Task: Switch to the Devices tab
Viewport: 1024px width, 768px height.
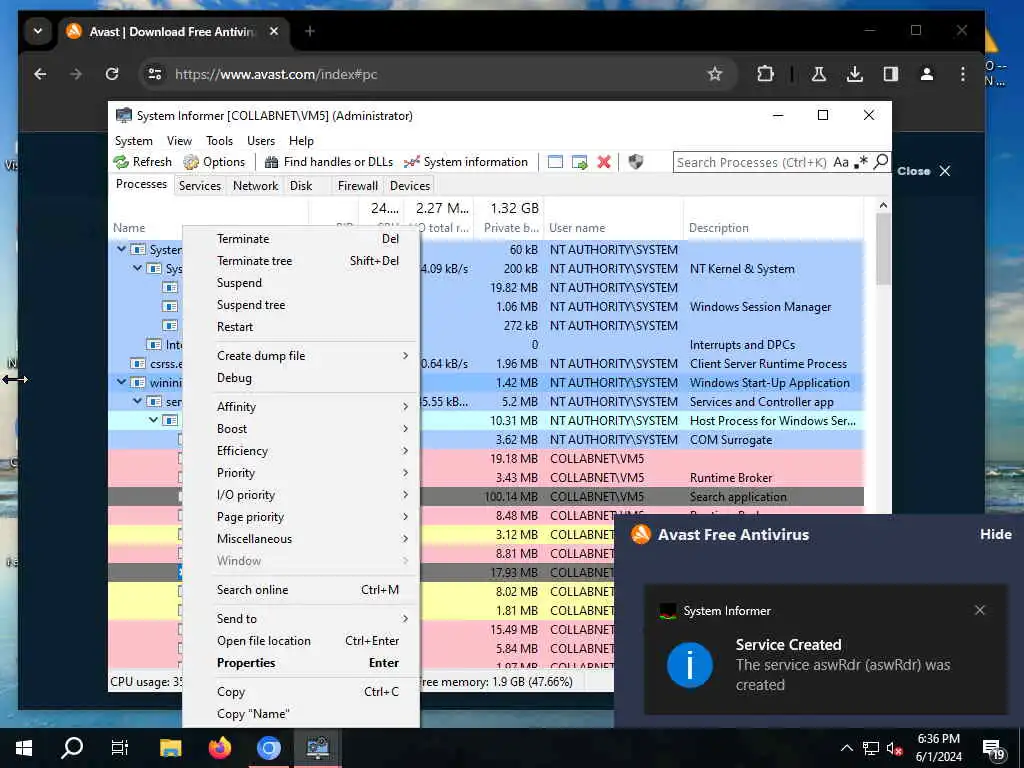Action: coord(409,185)
